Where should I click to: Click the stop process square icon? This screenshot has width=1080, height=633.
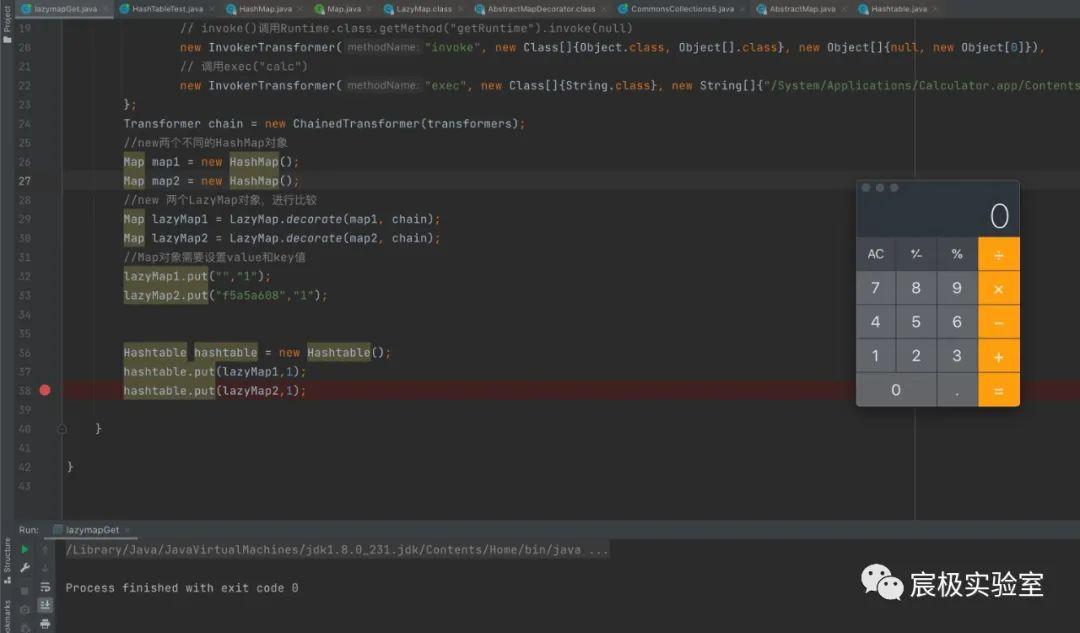coord(25,590)
